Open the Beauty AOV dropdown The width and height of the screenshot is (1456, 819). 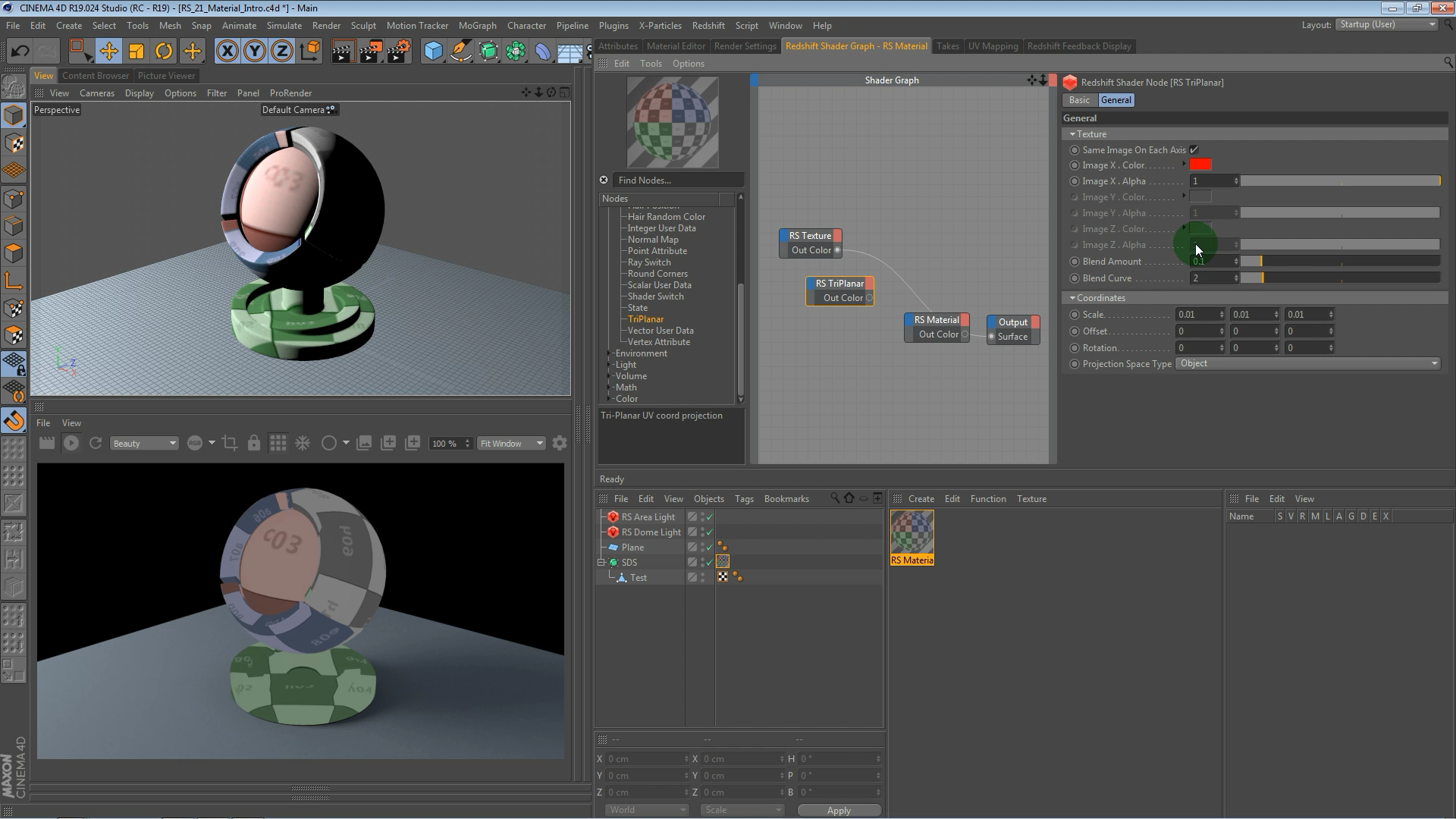pos(144,444)
